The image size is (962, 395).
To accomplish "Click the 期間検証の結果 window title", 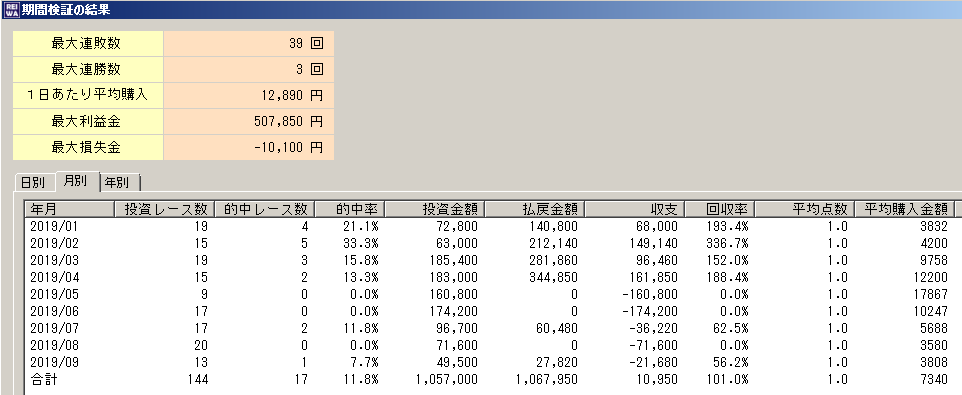I will [x=66, y=9].
